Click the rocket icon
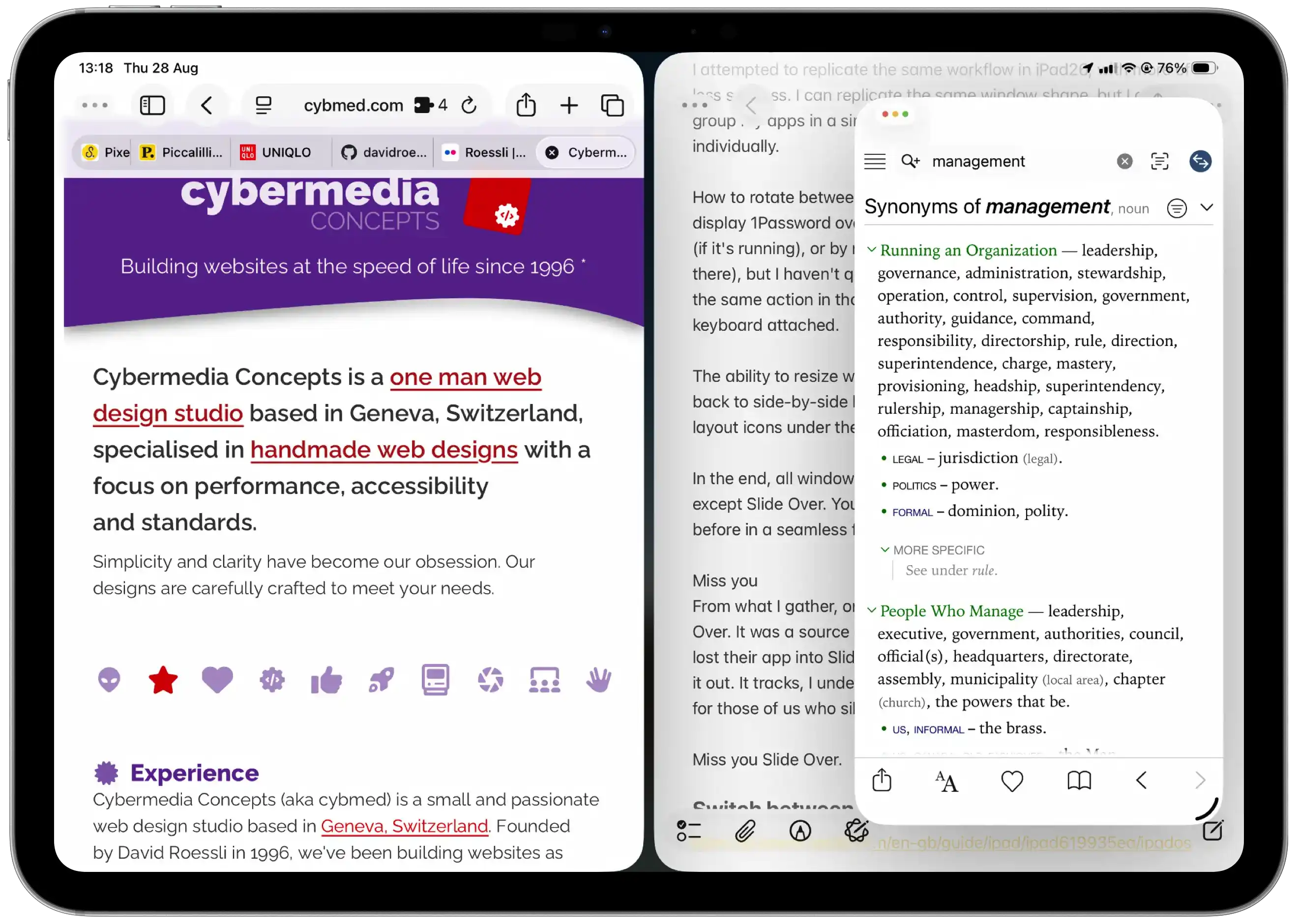Screen dimensions: 1298x924 [x=381, y=679]
